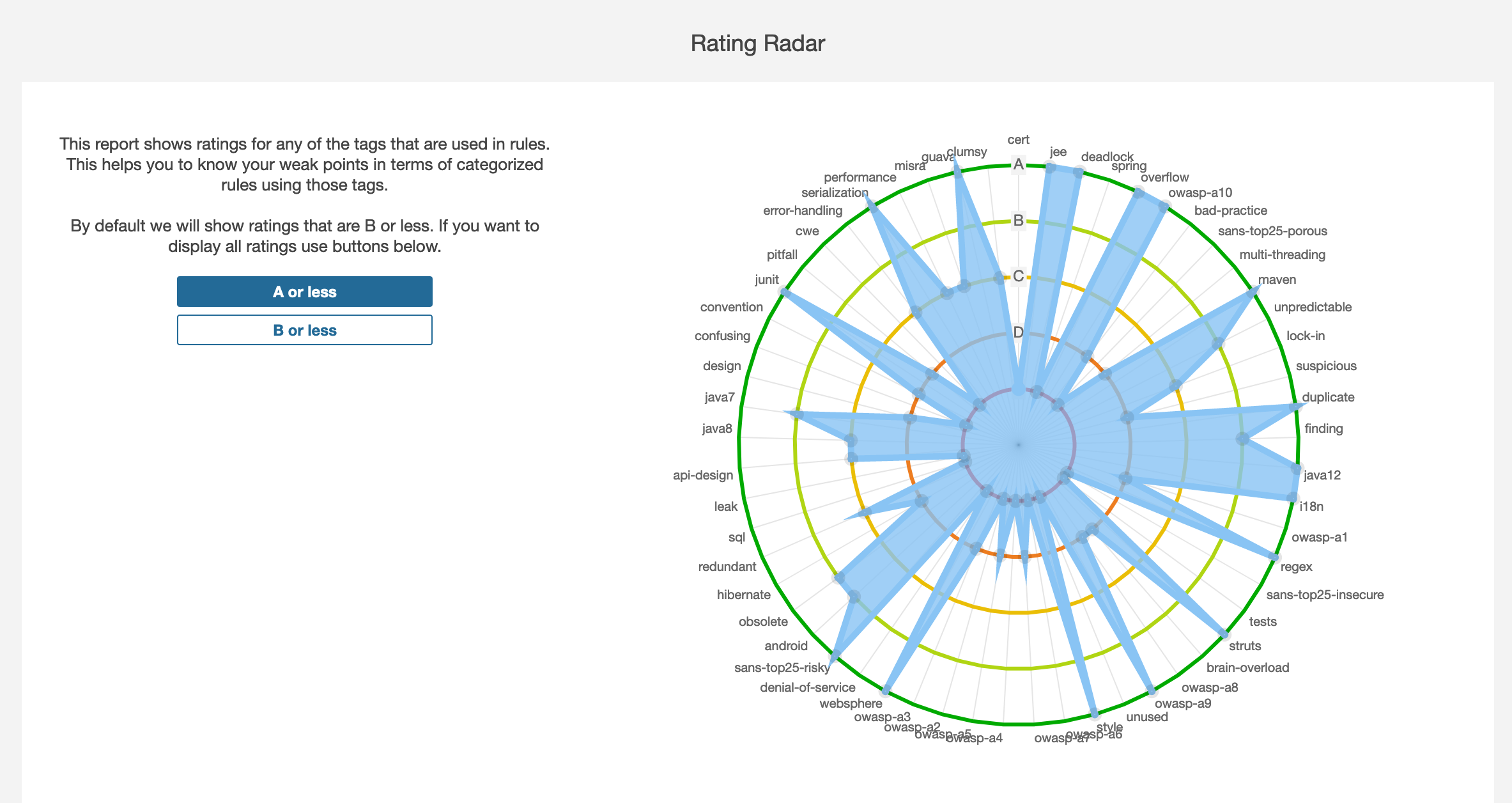
Task: Click the 'A' ring grade label
Action: [x=1019, y=164]
